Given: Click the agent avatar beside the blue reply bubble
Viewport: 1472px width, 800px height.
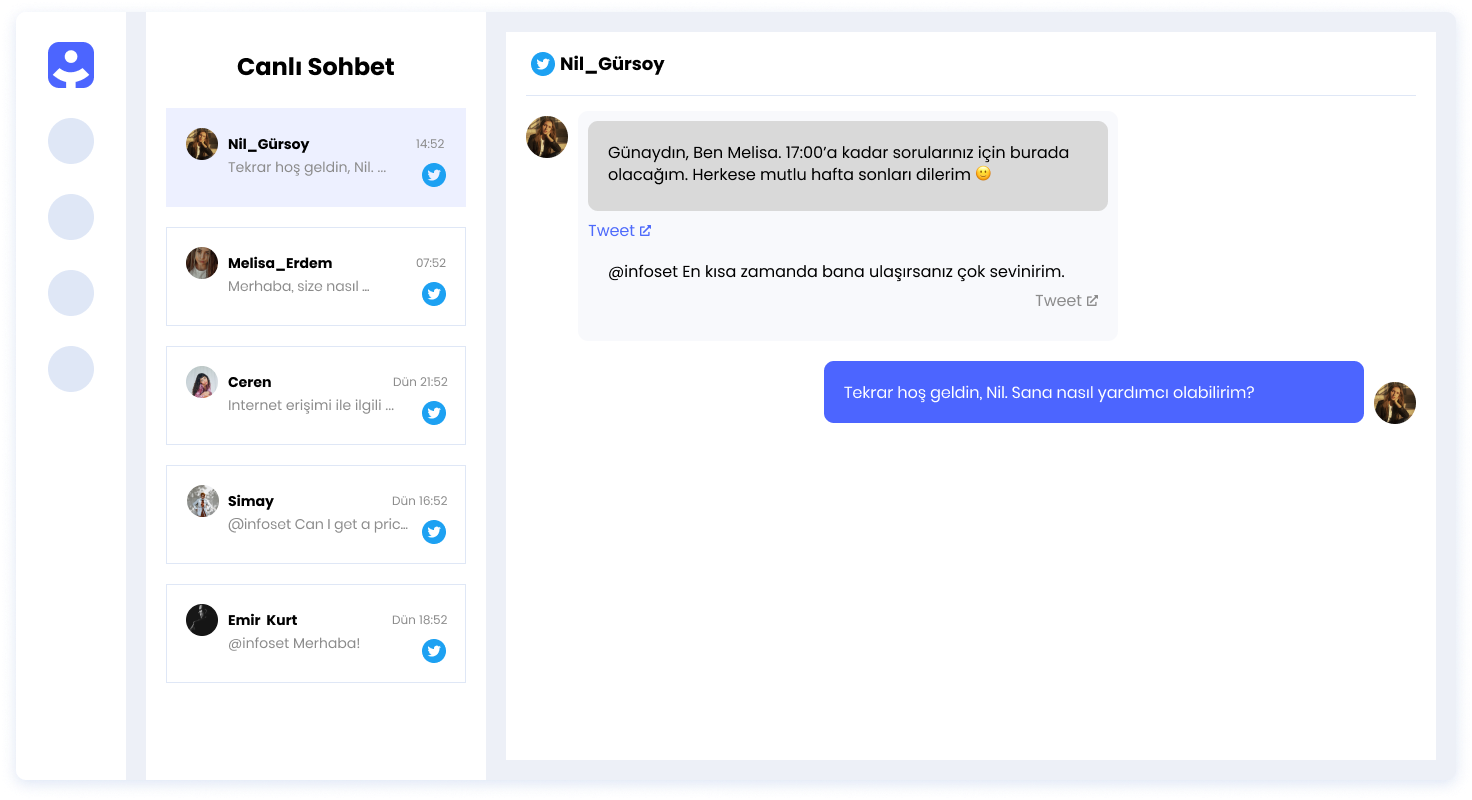Looking at the screenshot, I should tap(1395, 403).
